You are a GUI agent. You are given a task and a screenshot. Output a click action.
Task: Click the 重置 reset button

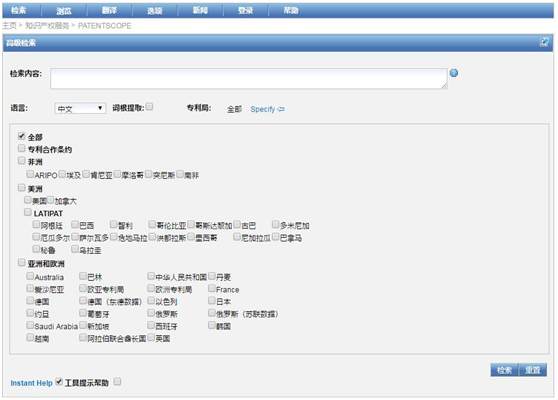(x=533, y=370)
